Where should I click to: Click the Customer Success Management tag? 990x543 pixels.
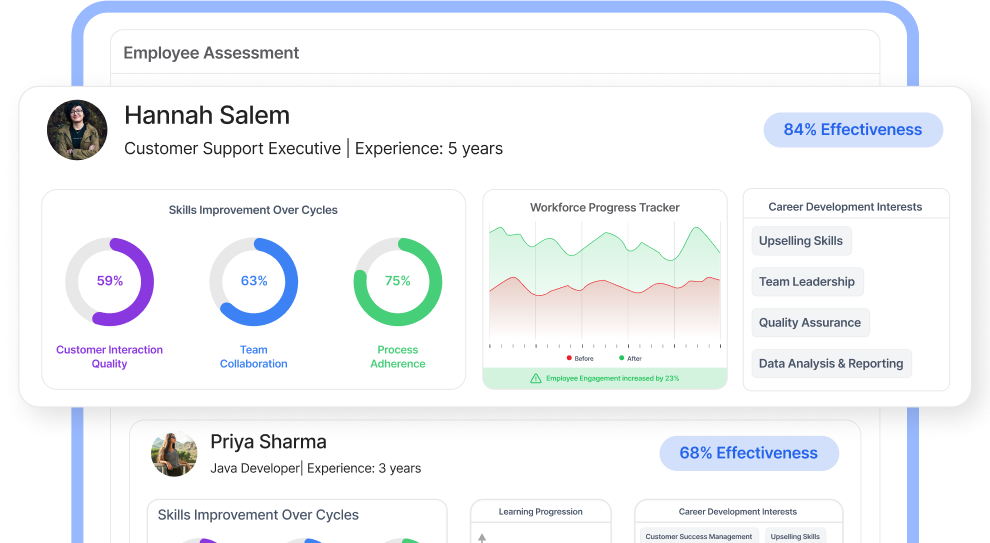(698, 536)
